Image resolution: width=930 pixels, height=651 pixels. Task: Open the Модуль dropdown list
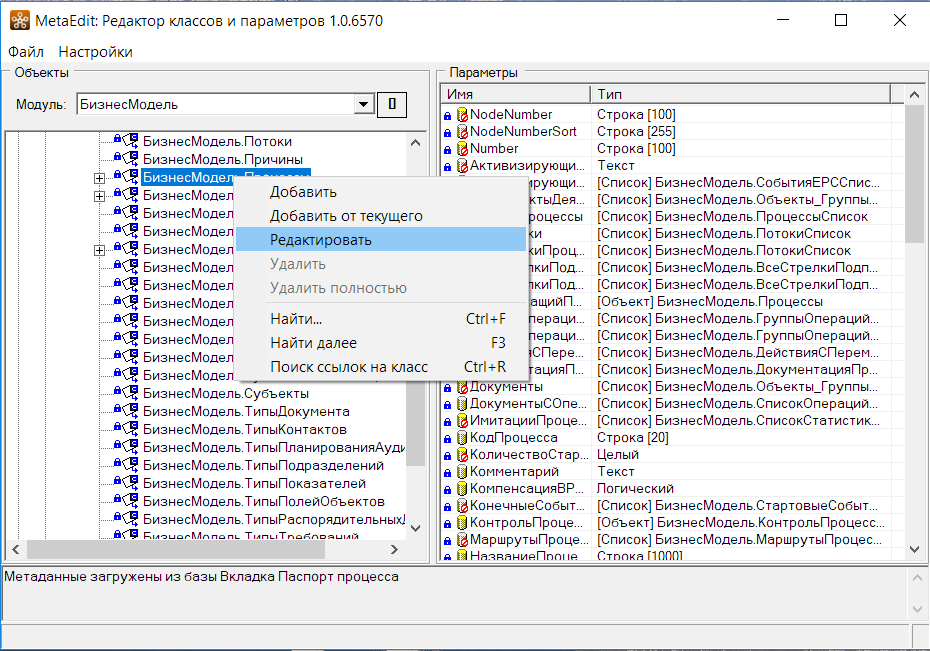tap(363, 105)
